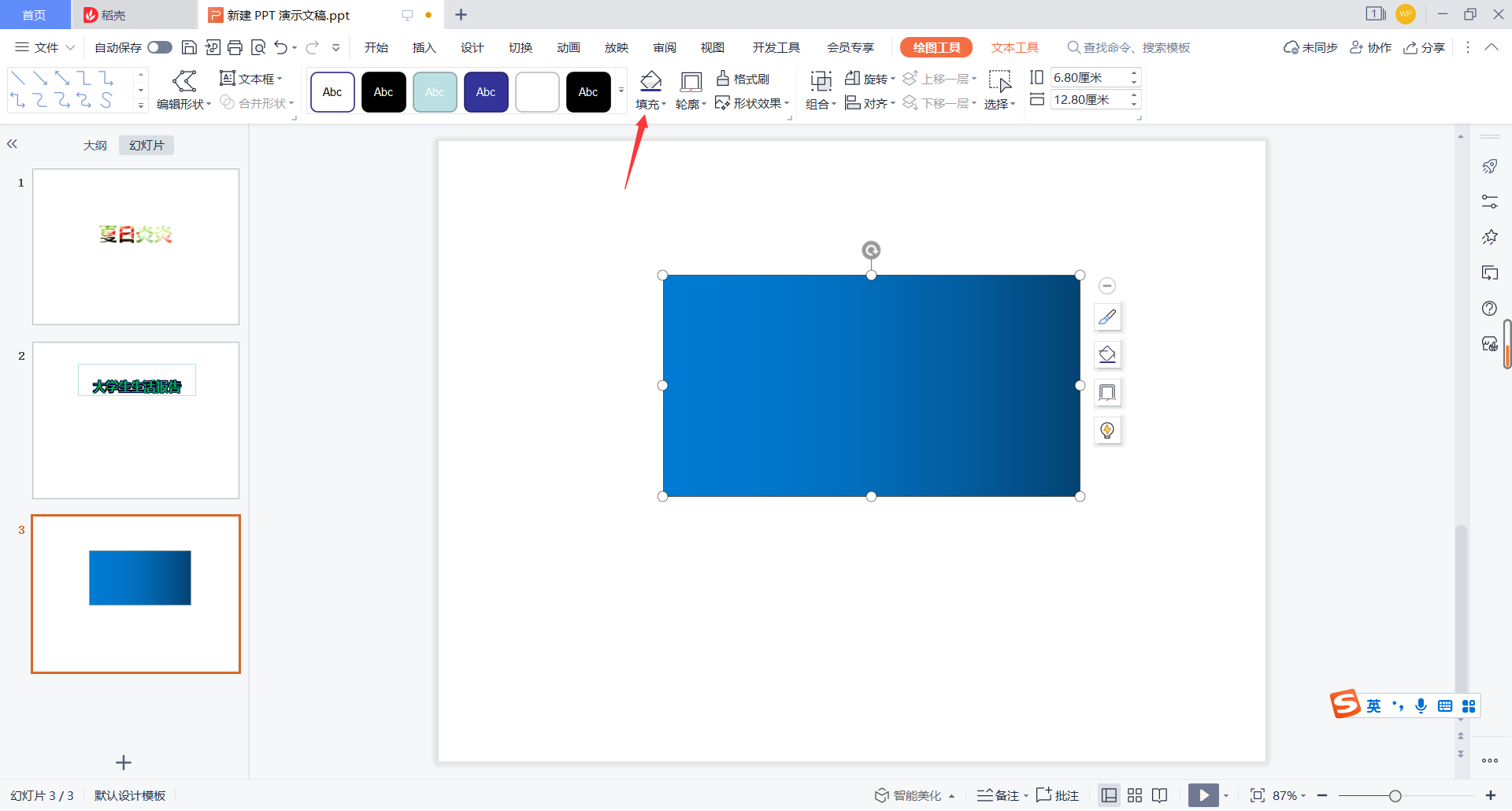Open the star animation icon in right sidebar
Viewport: 1512px width, 811px height.
coord(1490,237)
